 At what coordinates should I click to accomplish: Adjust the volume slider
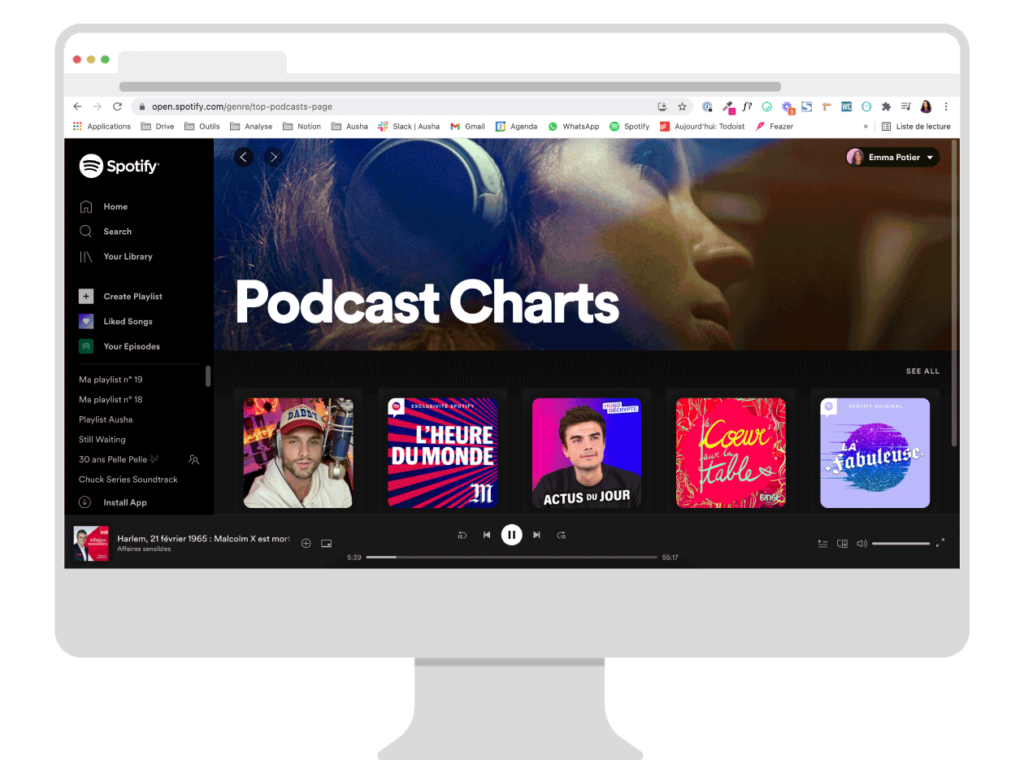pyautogui.click(x=901, y=543)
